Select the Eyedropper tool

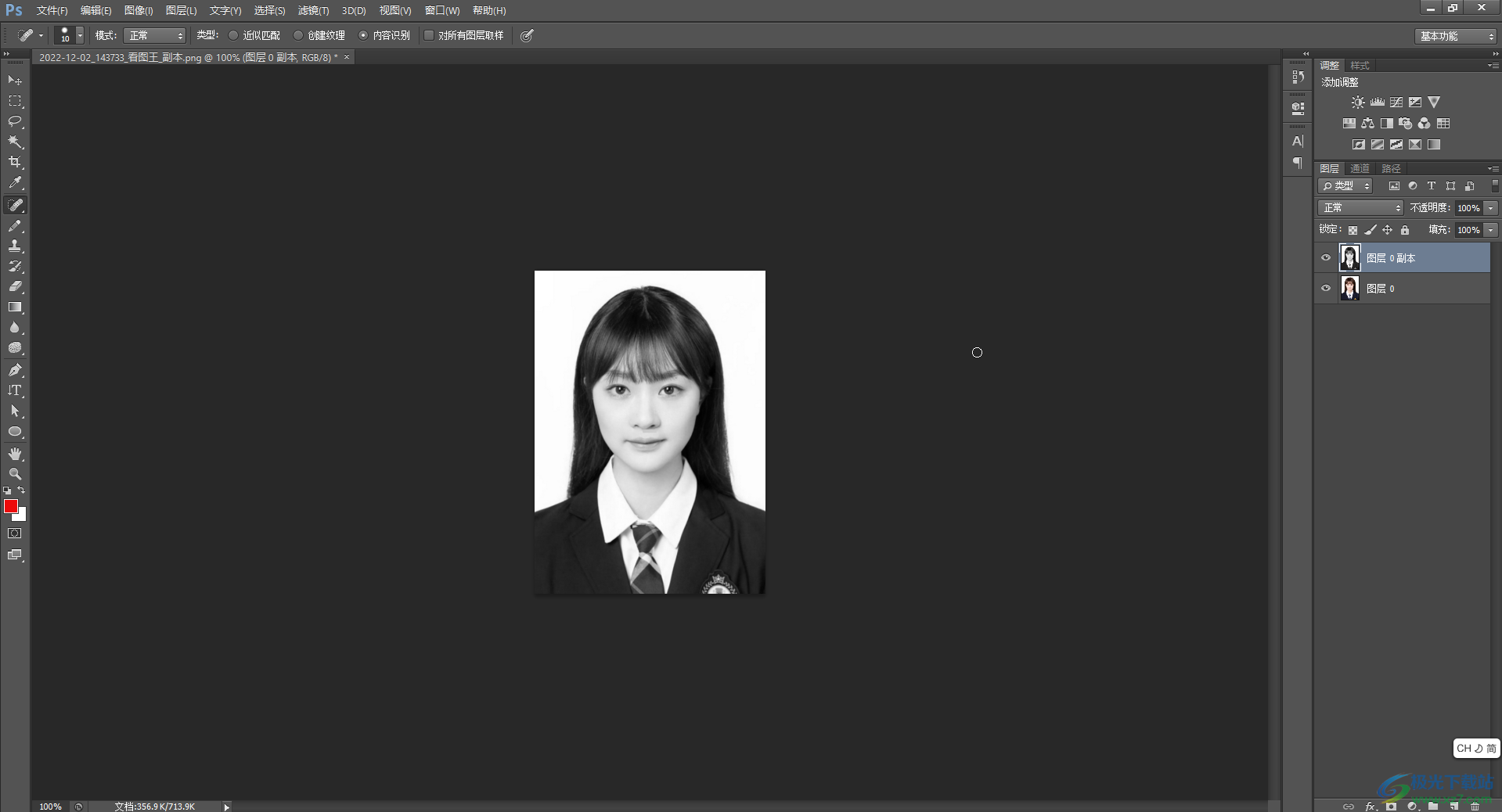coord(15,183)
